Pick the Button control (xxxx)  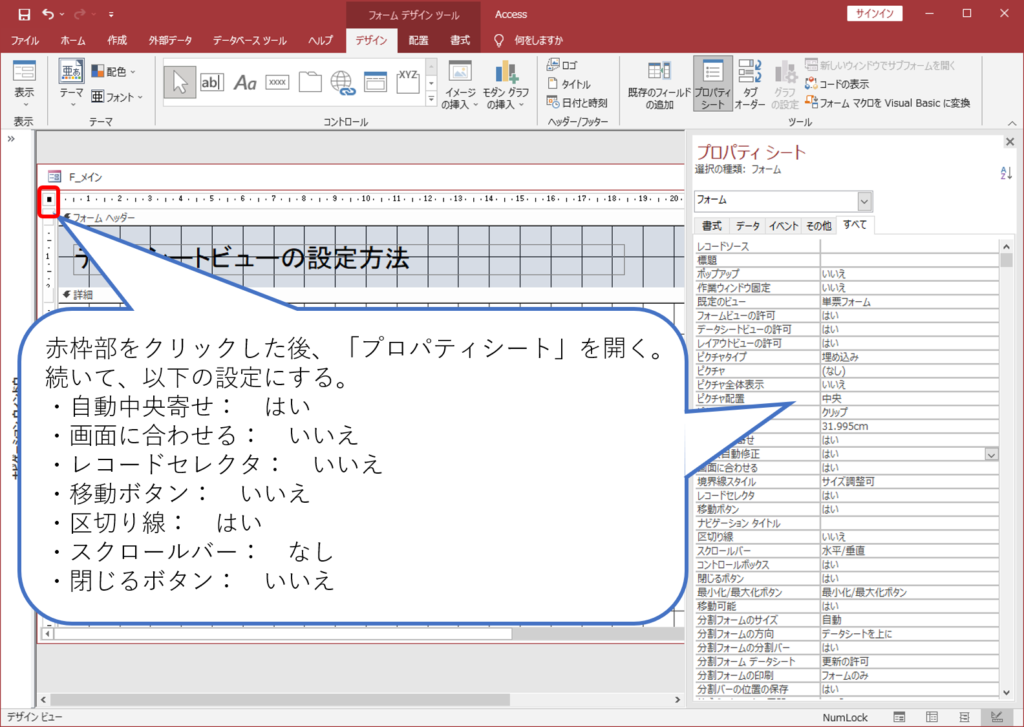[278, 82]
